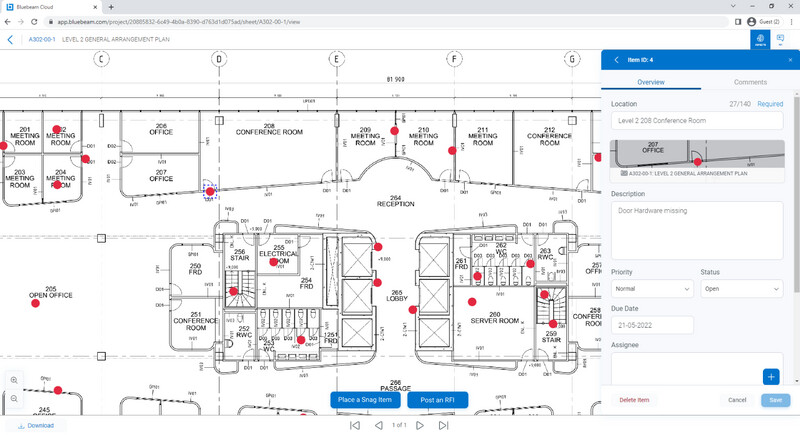Viewport: 800px width, 435px height.
Task: Click the Post an RFI button
Action: pyautogui.click(x=437, y=400)
